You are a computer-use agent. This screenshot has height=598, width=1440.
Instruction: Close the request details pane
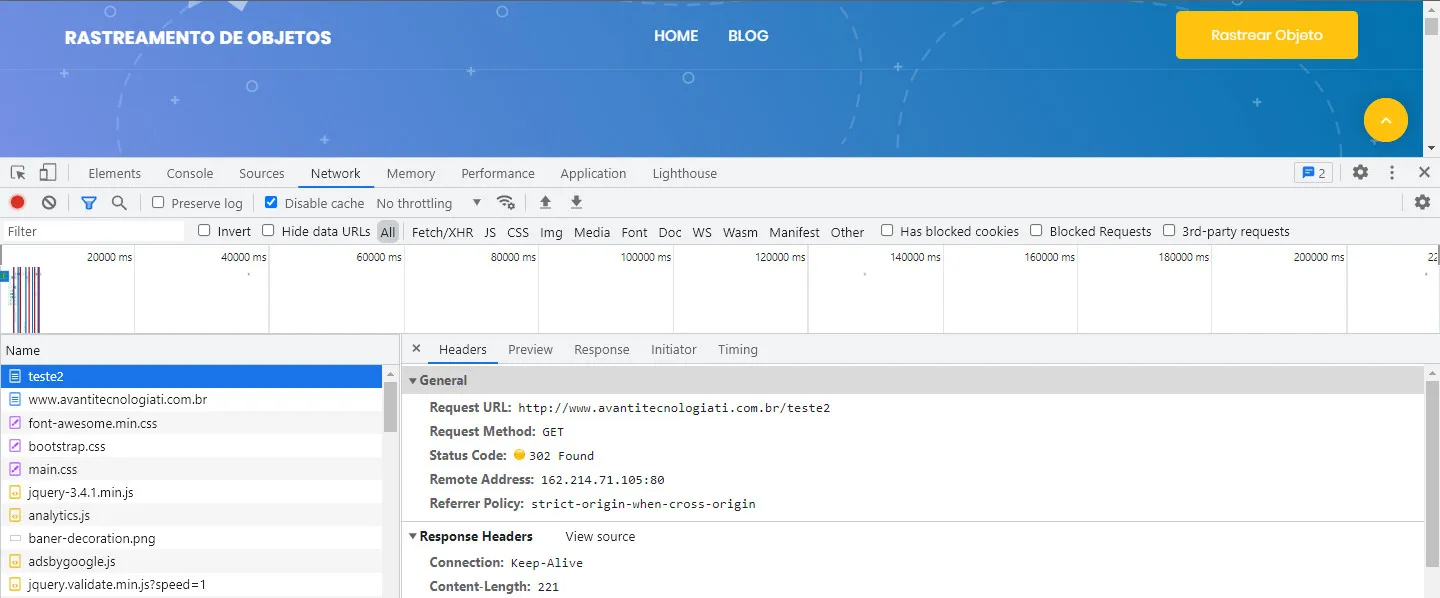click(416, 349)
